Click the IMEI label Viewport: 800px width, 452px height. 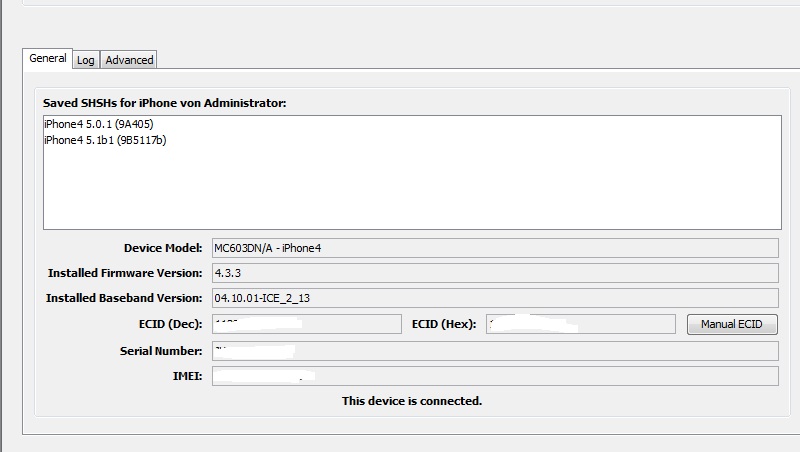pyautogui.click(x=188, y=376)
